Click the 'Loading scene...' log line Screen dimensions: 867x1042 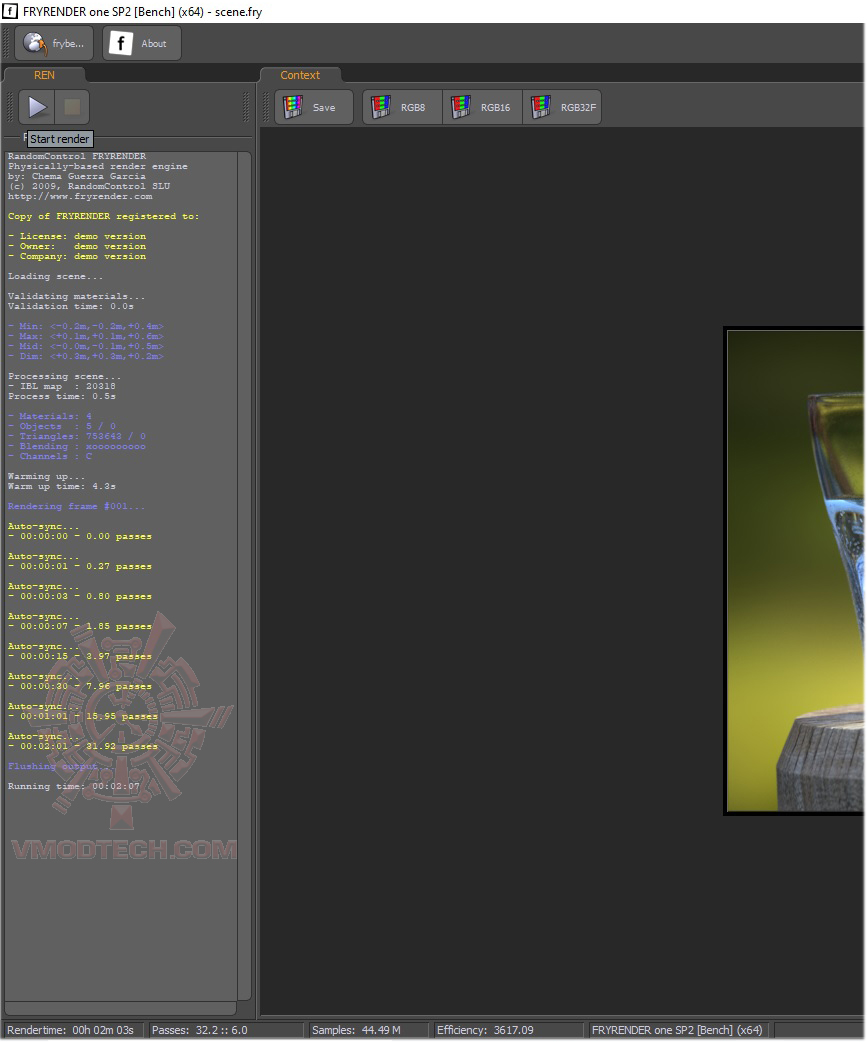(55, 276)
